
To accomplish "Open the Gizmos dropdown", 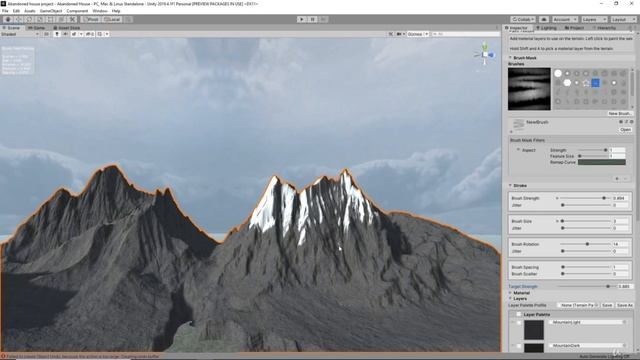I will coord(418,34).
